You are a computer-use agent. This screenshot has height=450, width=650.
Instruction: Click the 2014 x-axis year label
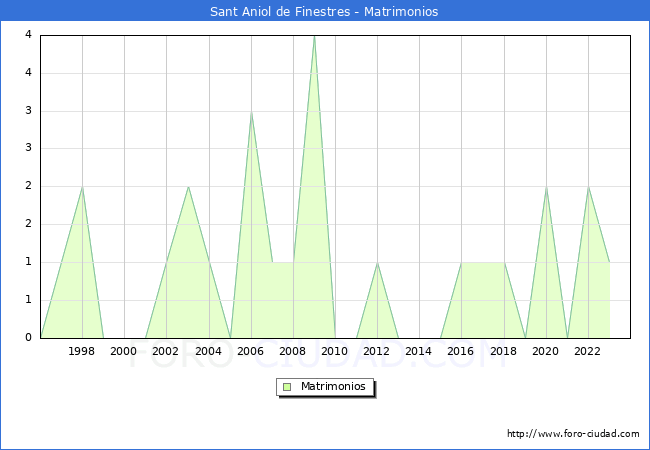(419, 351)
